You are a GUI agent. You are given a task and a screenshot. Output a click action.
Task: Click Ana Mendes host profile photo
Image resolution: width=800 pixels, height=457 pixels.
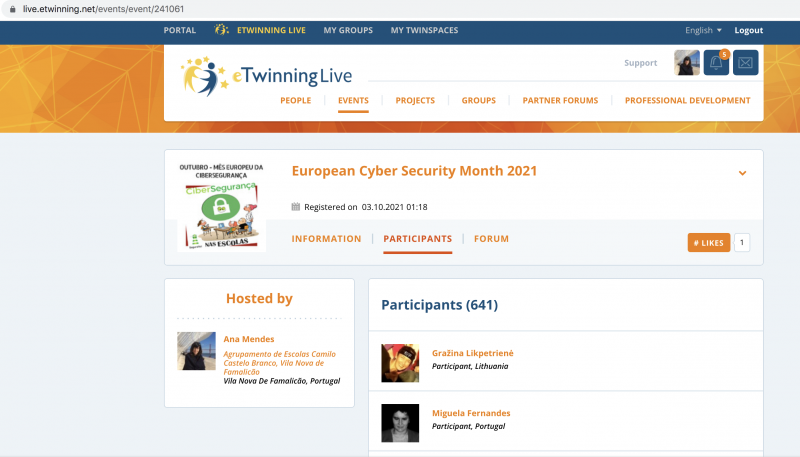(196, 351)
